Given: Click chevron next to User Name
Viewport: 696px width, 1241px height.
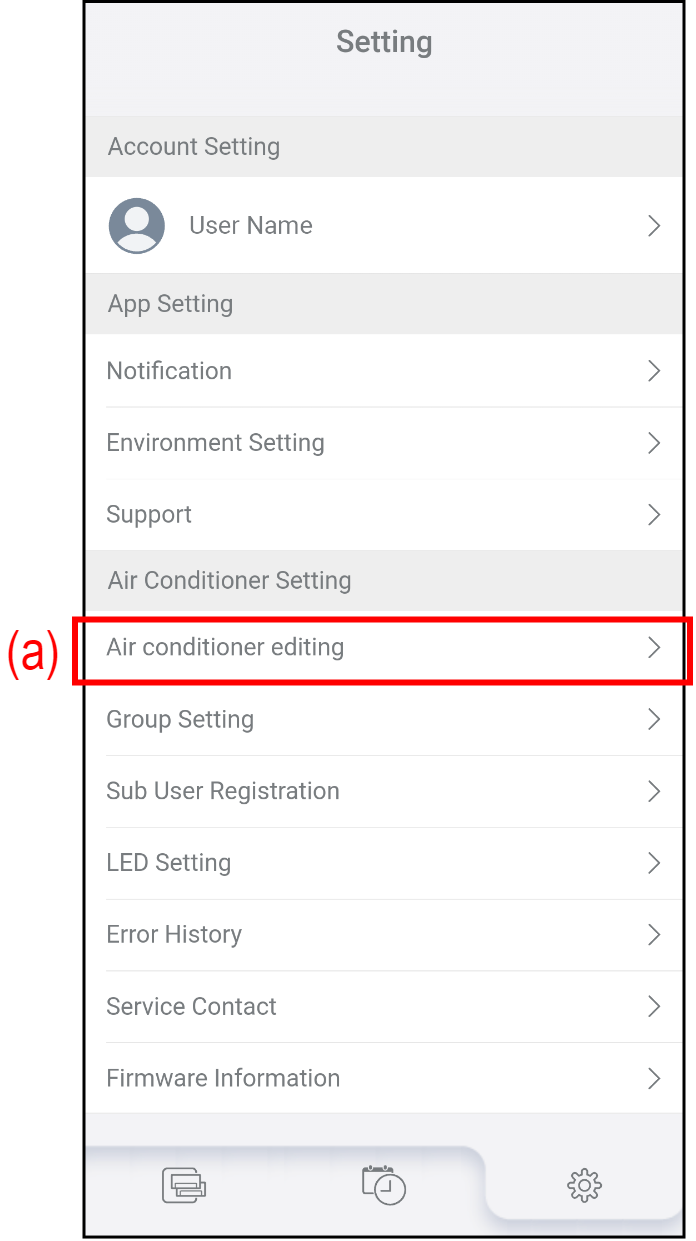Looking at the screenshot, I should (x=654, y=226).
